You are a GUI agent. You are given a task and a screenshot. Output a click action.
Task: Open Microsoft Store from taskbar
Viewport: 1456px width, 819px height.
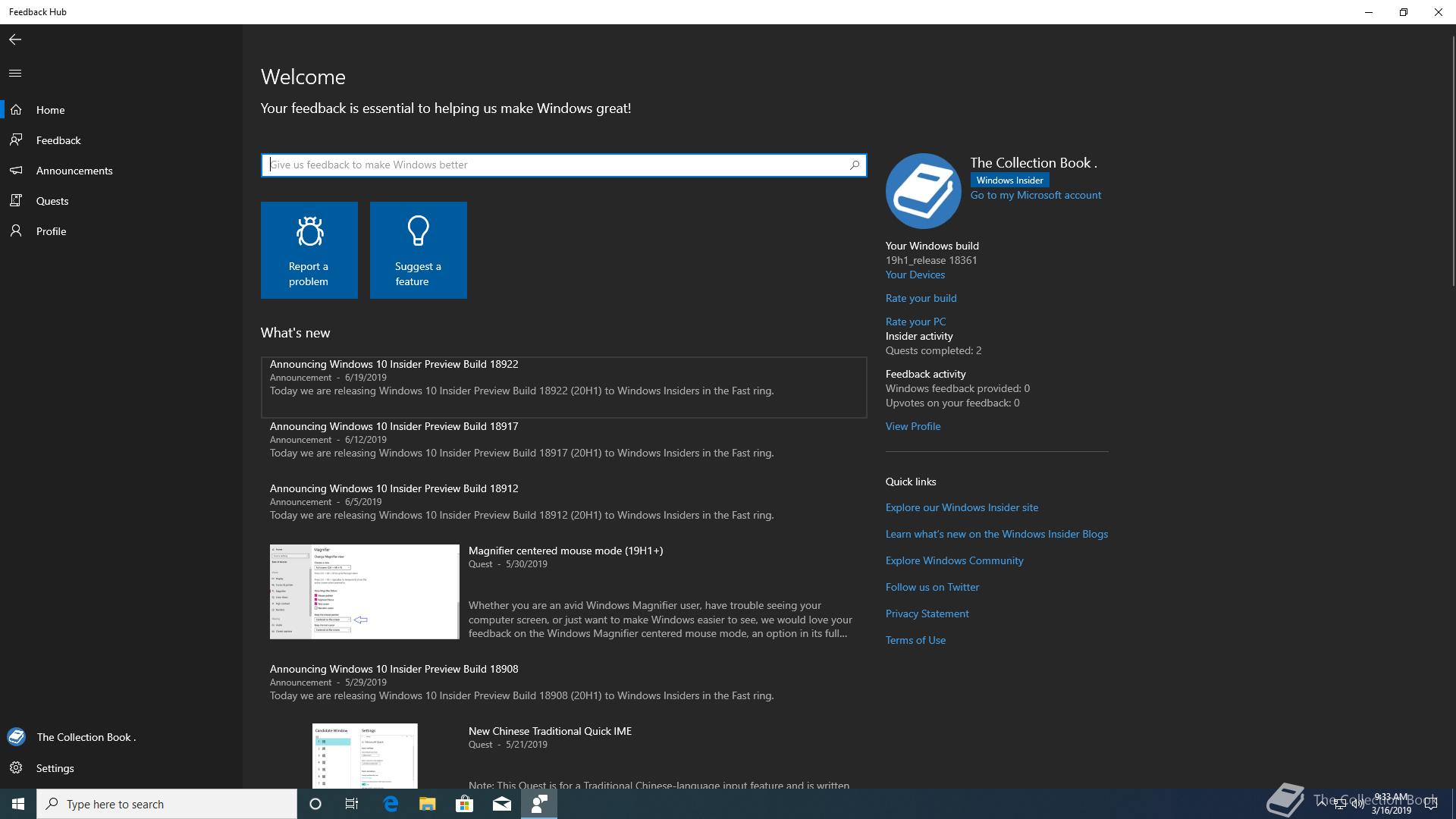pyautogui.click(x=464, y=804)
